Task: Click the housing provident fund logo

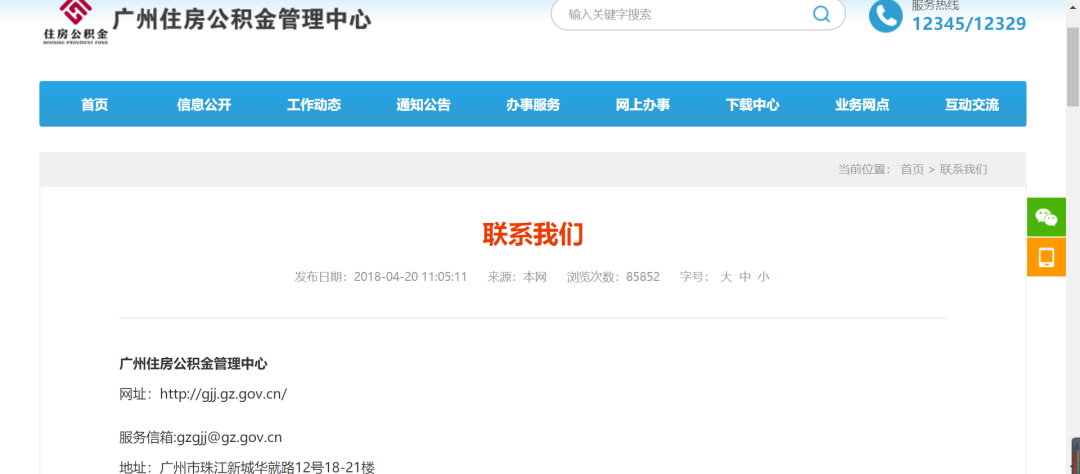Action: pyautogui.click(x=75, y=20)
